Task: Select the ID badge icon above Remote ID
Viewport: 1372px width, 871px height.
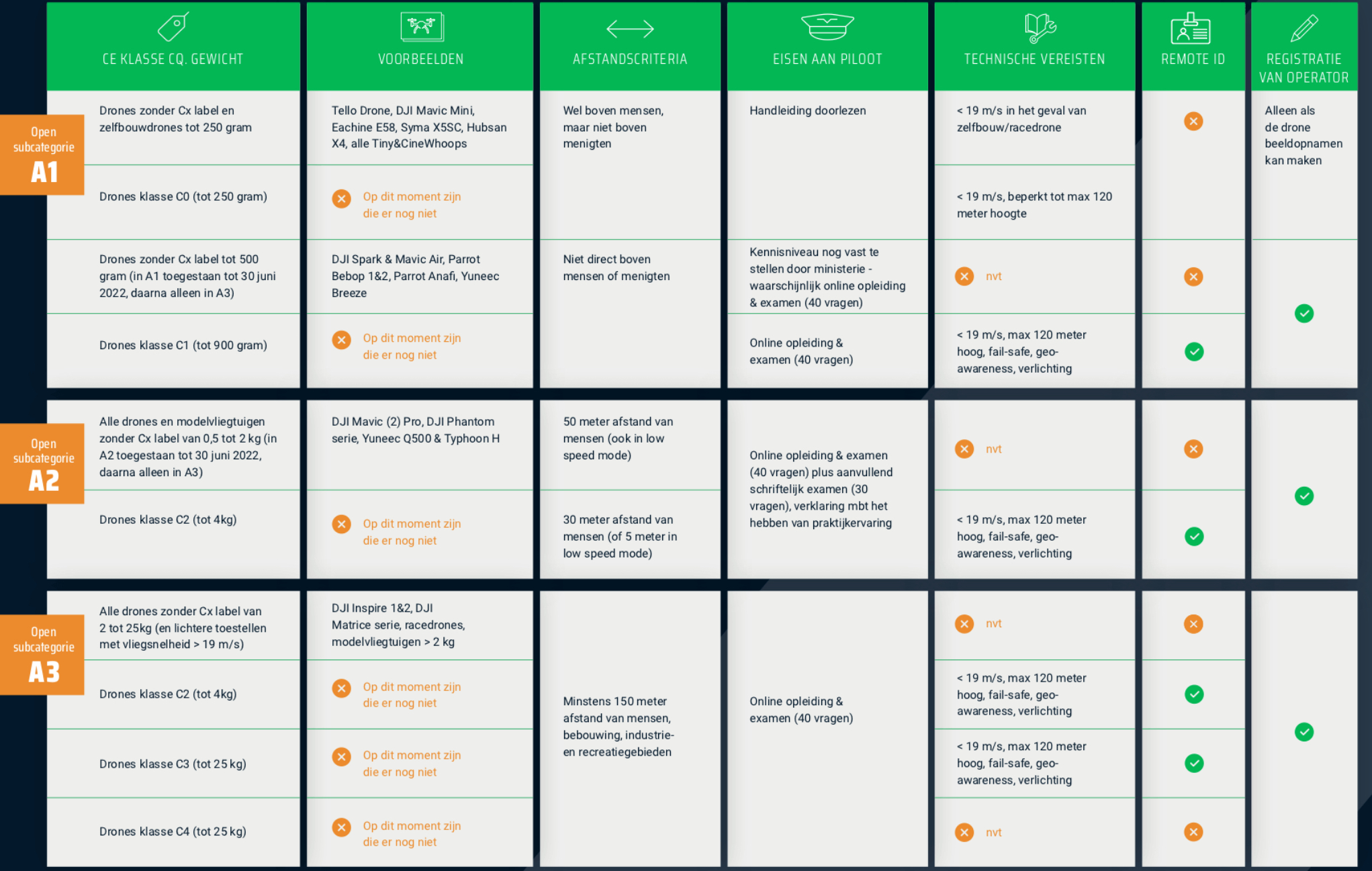Action: click(1191, 28)
